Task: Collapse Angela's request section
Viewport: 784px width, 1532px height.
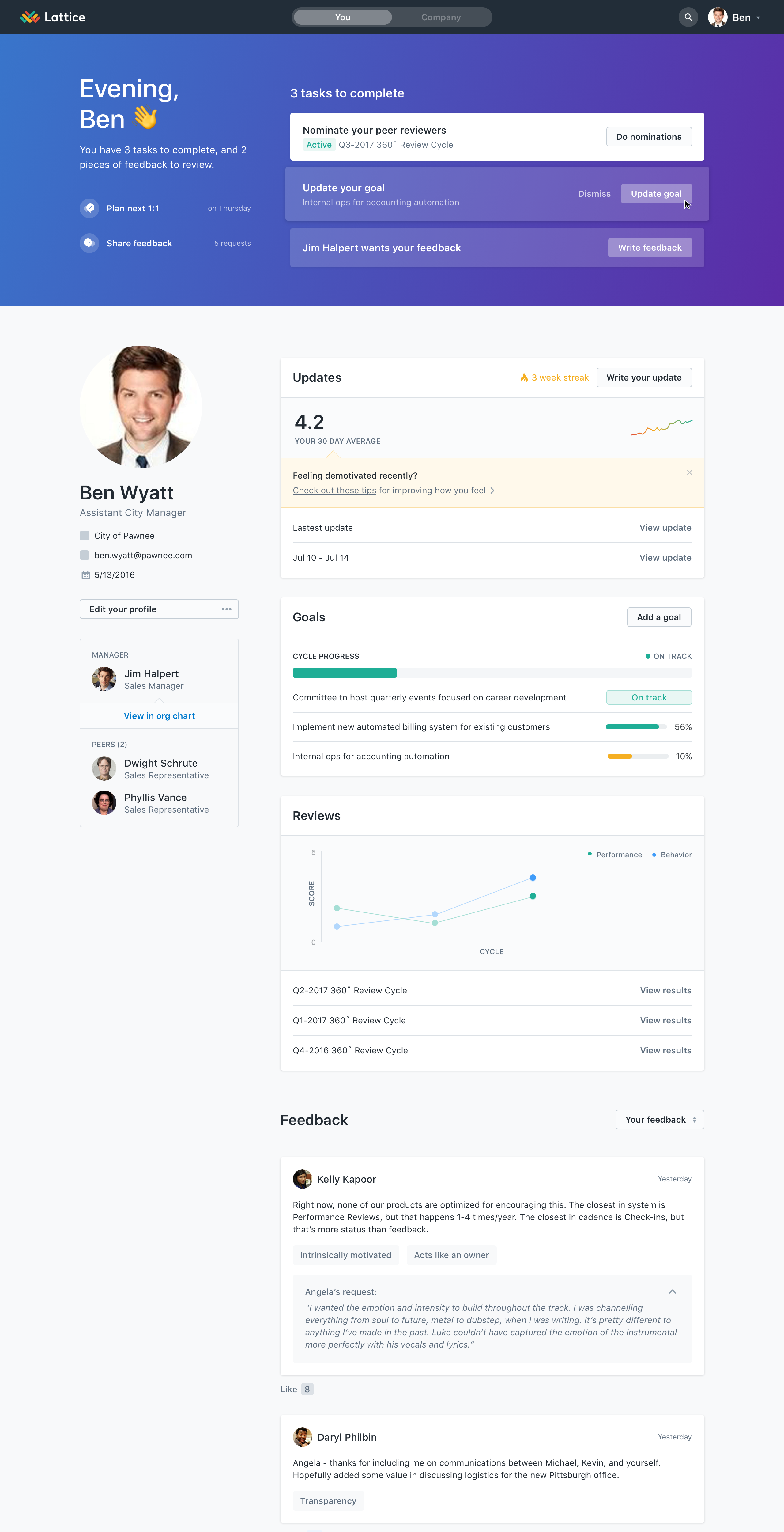Action: (672, 1292)
